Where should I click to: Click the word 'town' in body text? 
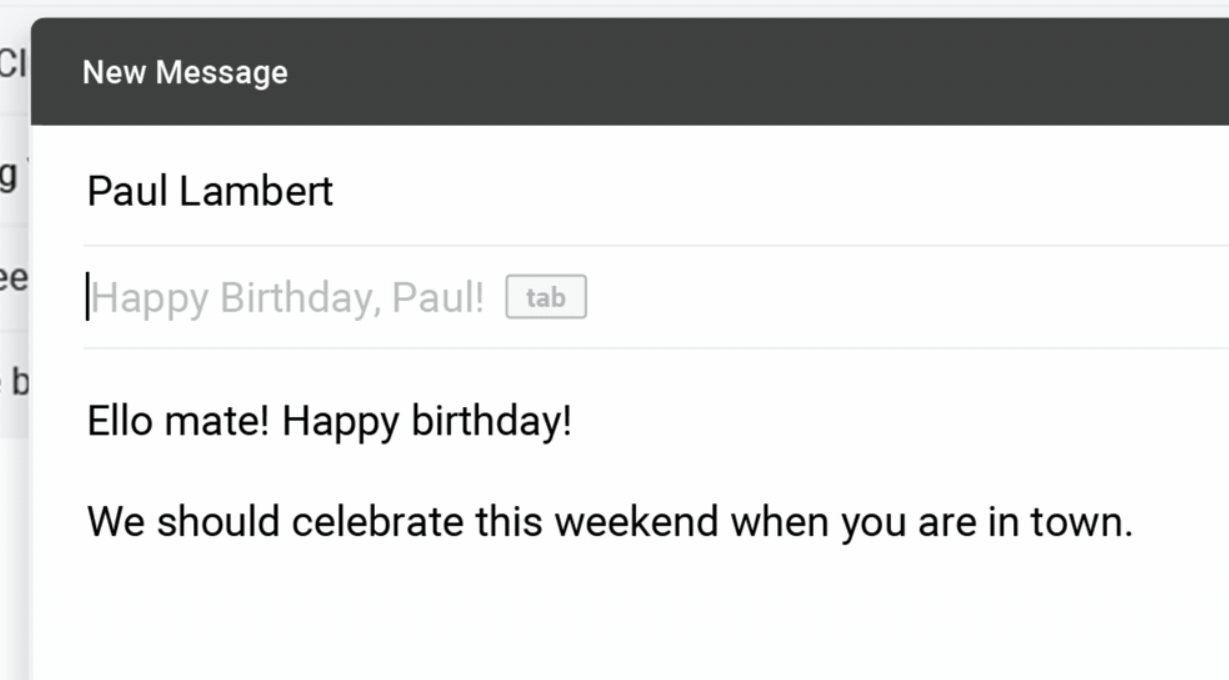[1083, 521]
